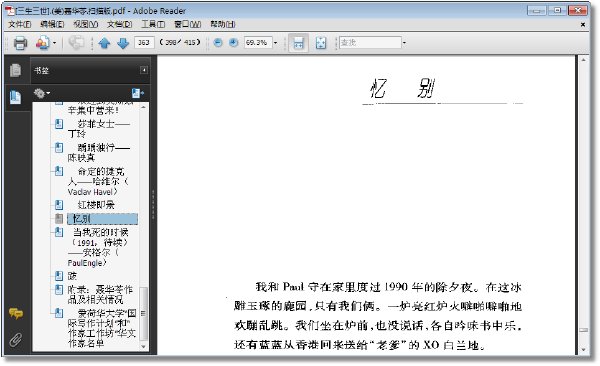600x366 pixels.
Task: Select the last bookmark listing 华文作家名单
Action: 102,328
